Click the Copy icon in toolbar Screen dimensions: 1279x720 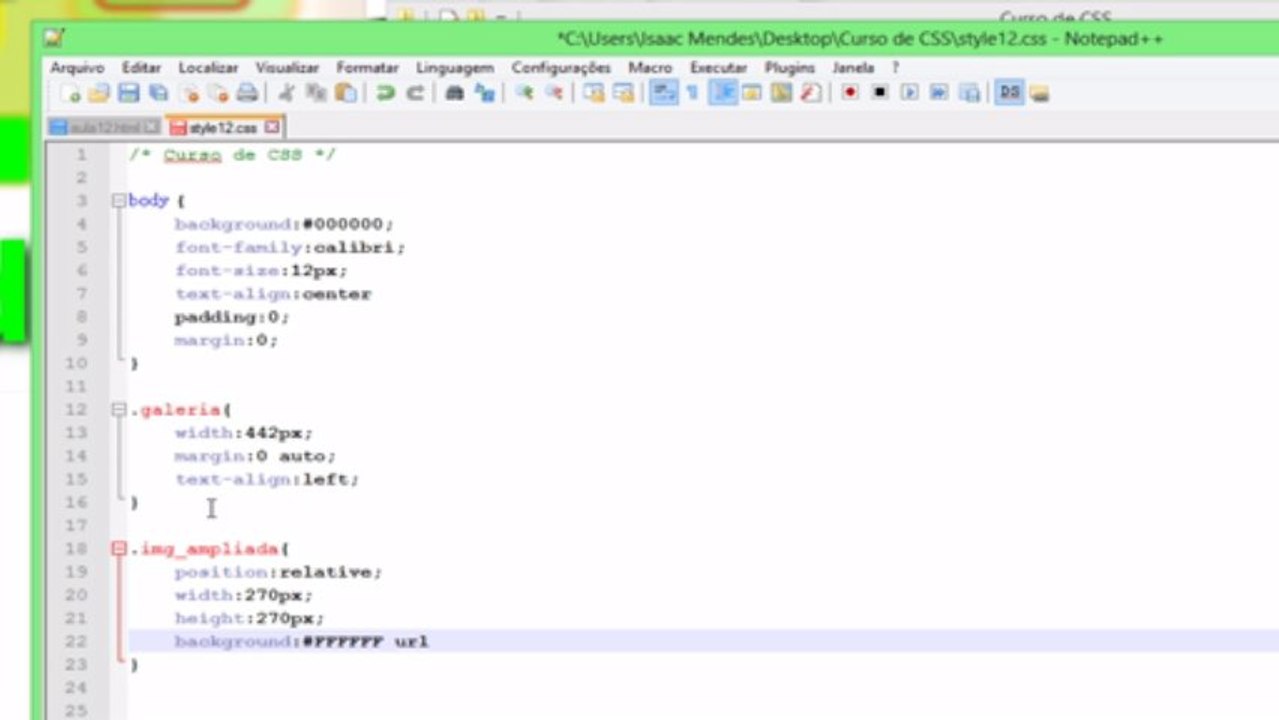click(316, 93)
